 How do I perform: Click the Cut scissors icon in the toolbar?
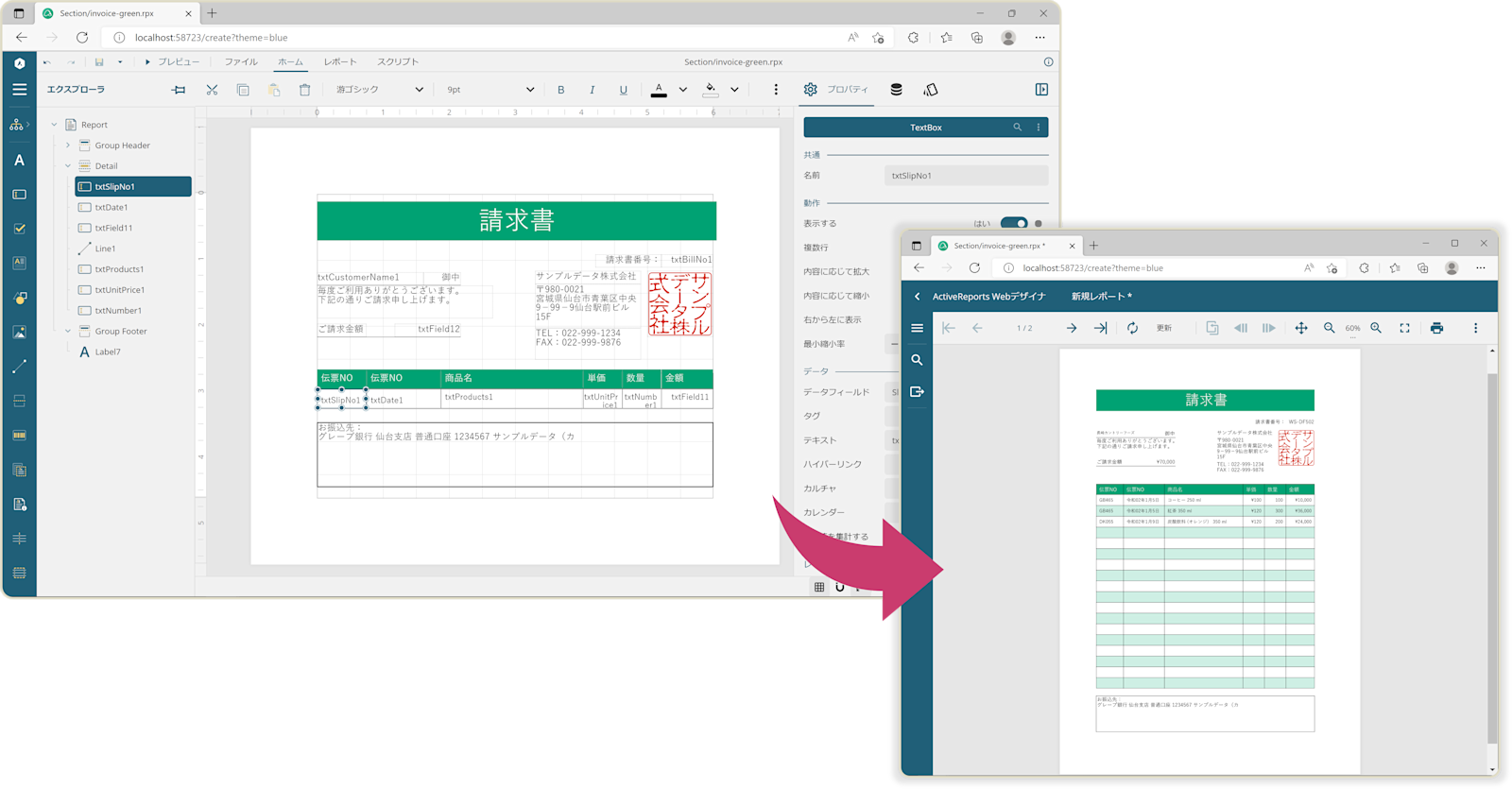click(x=212, y=90)
